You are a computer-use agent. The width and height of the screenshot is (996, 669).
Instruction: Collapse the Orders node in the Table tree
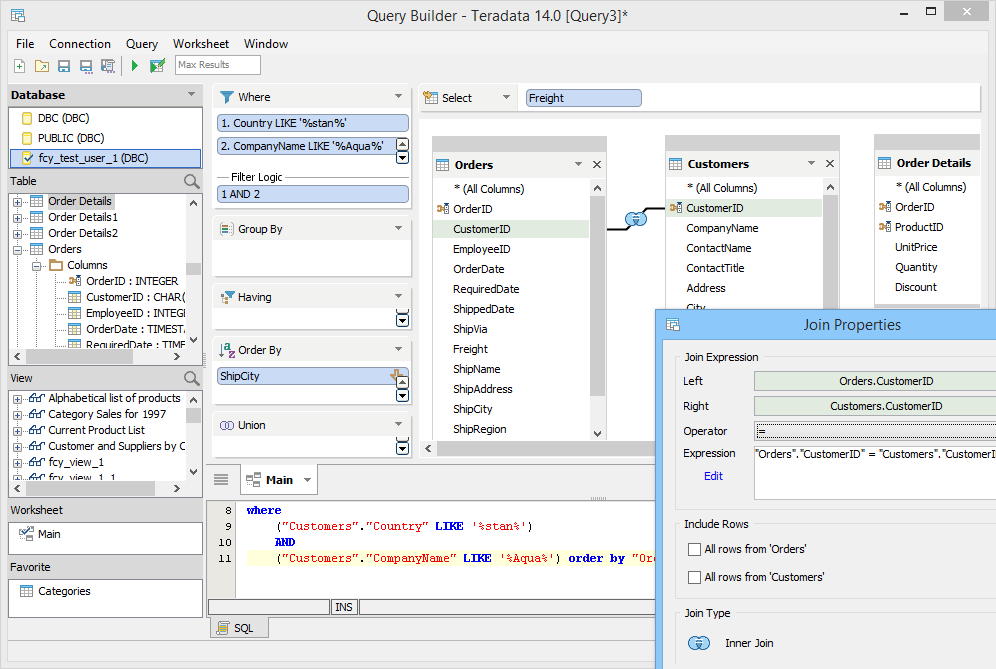(x=17, y=250)
